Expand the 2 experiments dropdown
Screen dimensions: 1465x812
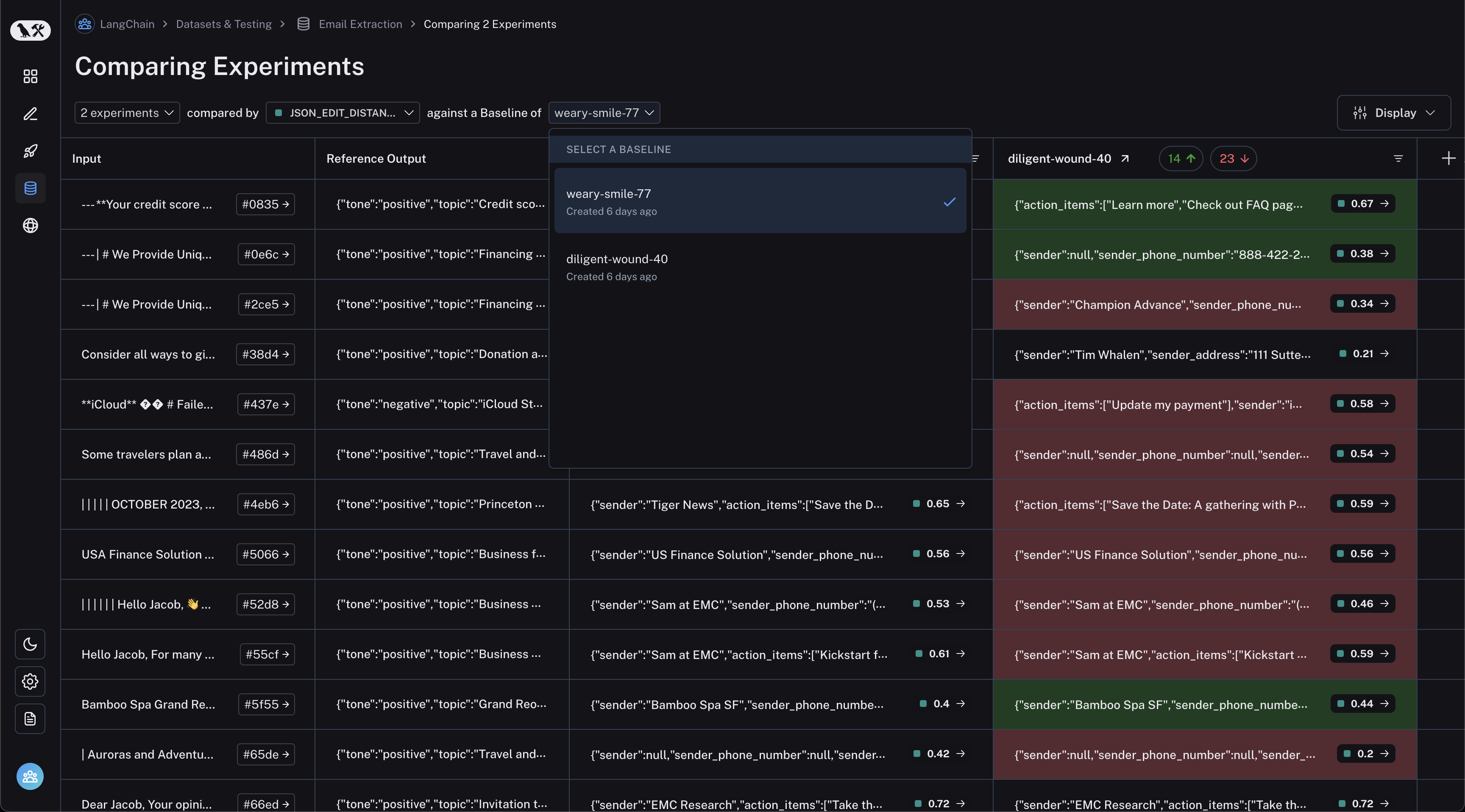[127, 113]
